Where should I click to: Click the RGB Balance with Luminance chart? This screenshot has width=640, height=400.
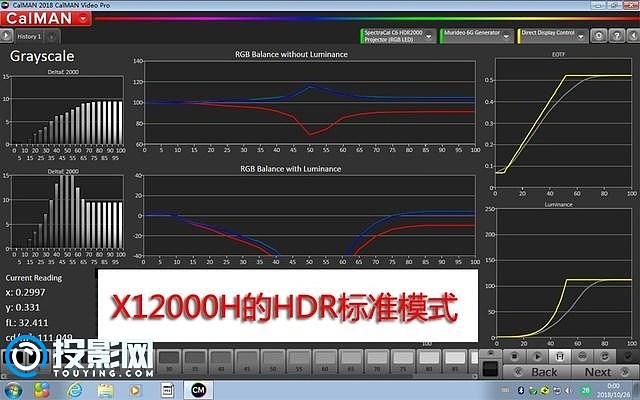click(310, 216)
